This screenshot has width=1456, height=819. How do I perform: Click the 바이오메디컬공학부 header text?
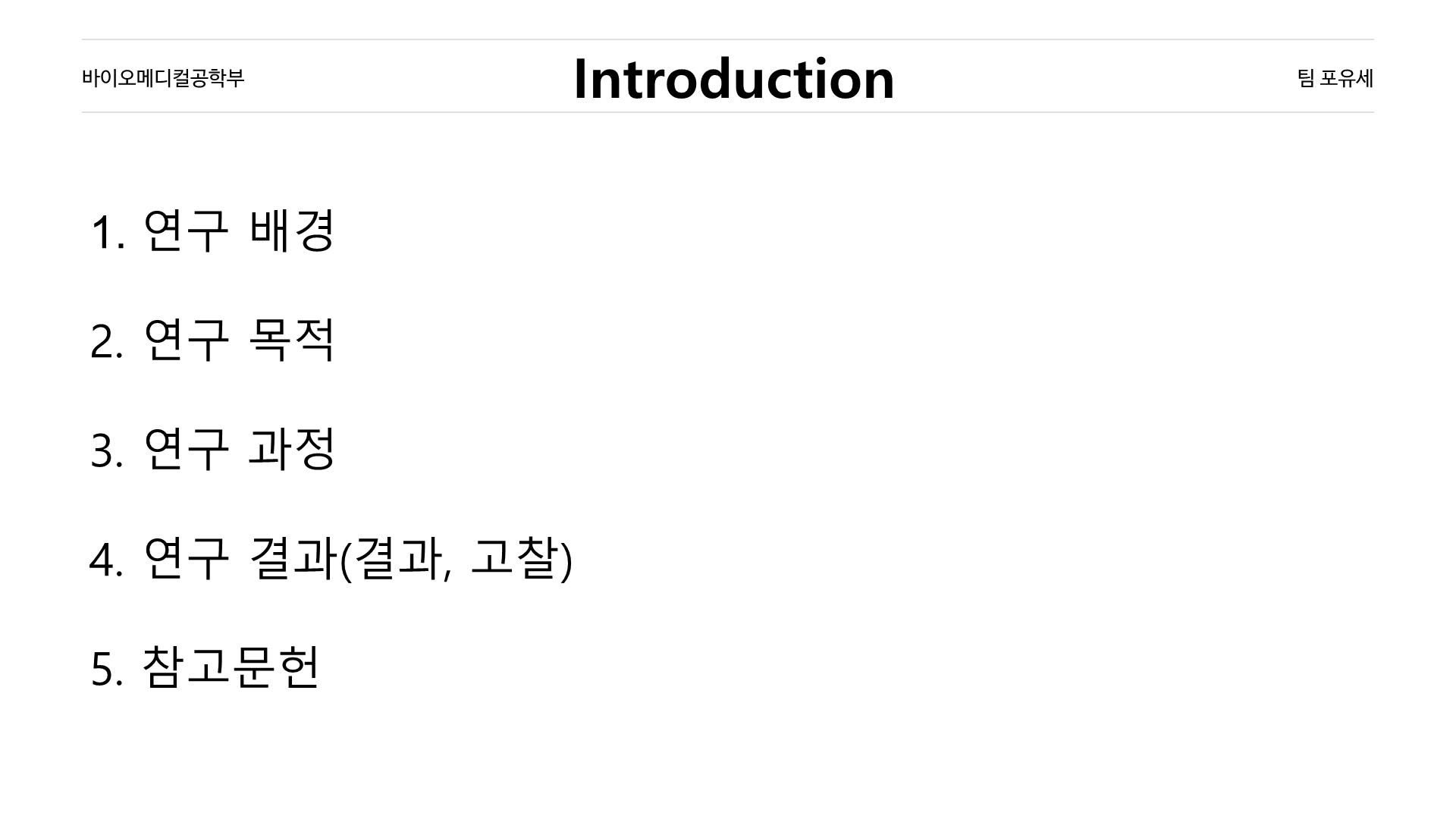(163, 78)
